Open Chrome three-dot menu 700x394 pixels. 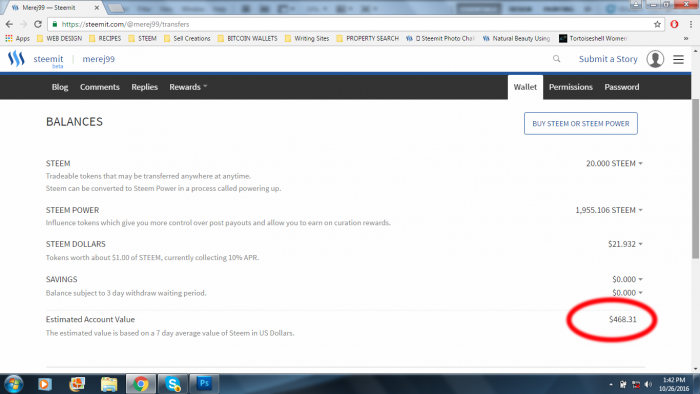click(x=691, y=24)
